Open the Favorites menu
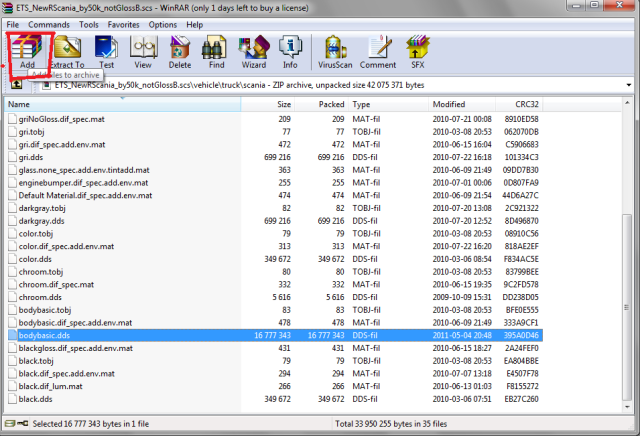640x436 pixels. (x=123, y=25)
